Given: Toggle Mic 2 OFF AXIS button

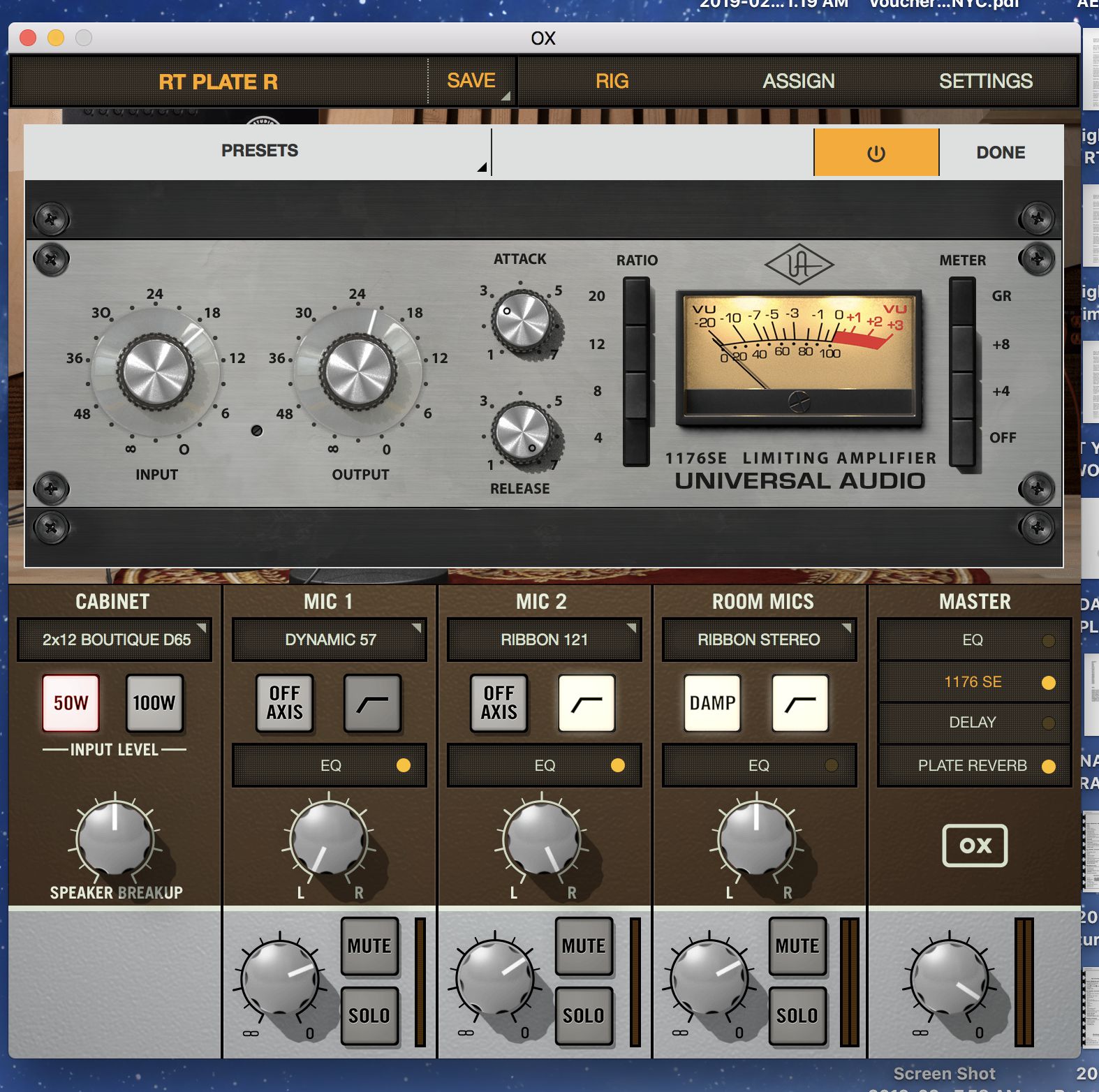Looking at the screenshot, I should (x=499, y=703).
